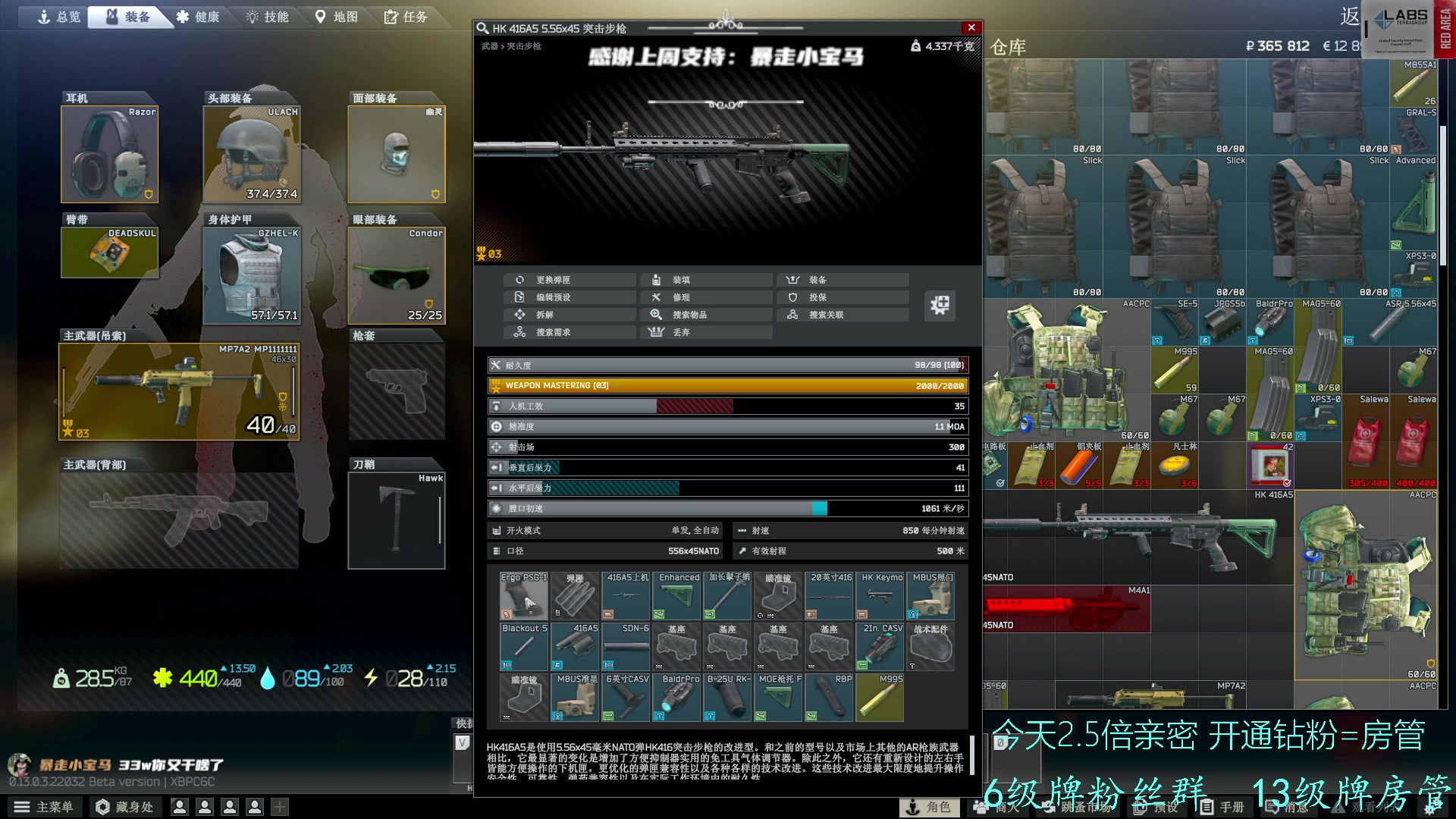Click 修理 to repair the HK 416A5

706,297
